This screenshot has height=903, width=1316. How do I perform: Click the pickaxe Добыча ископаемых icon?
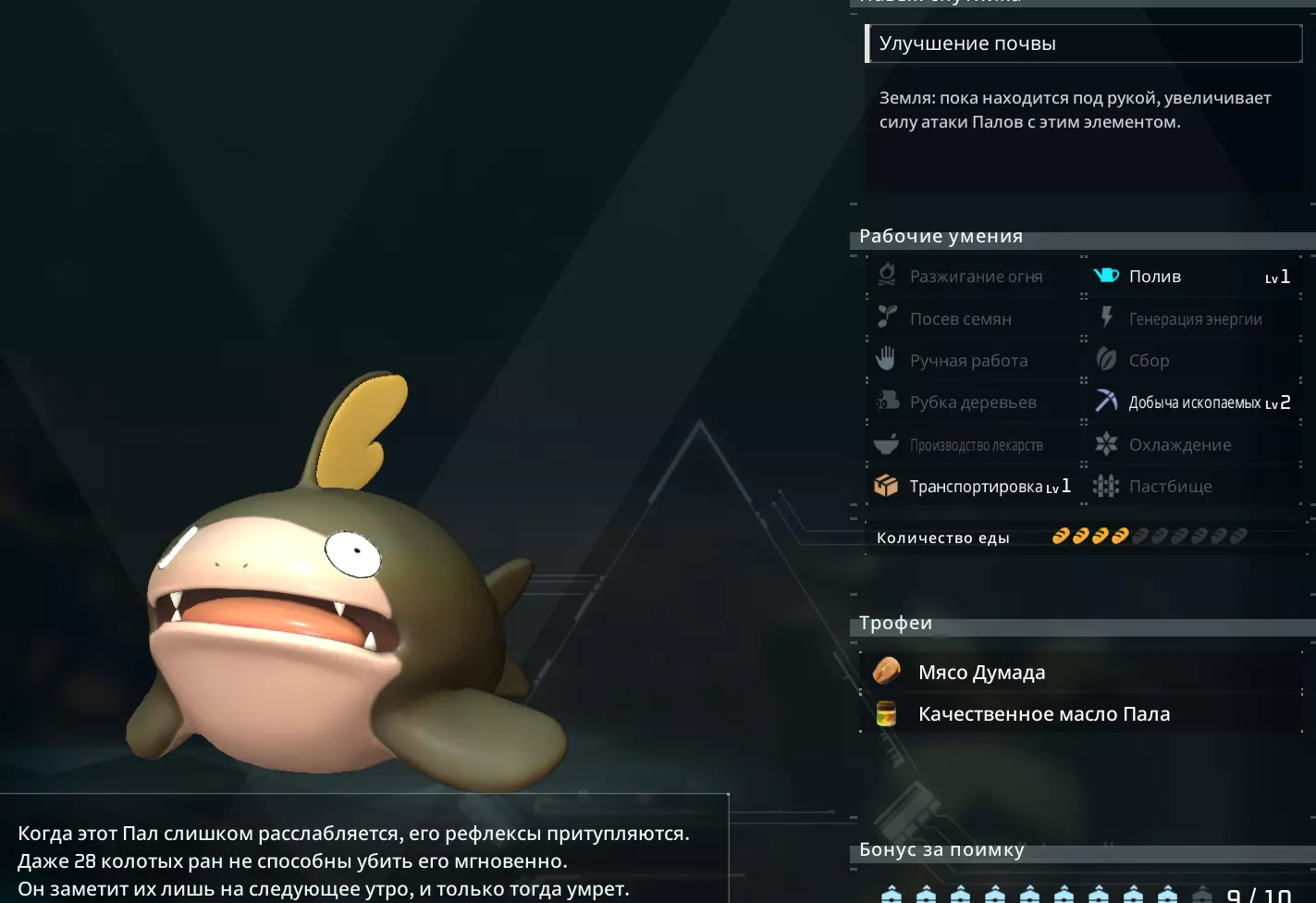[1106, 401]
